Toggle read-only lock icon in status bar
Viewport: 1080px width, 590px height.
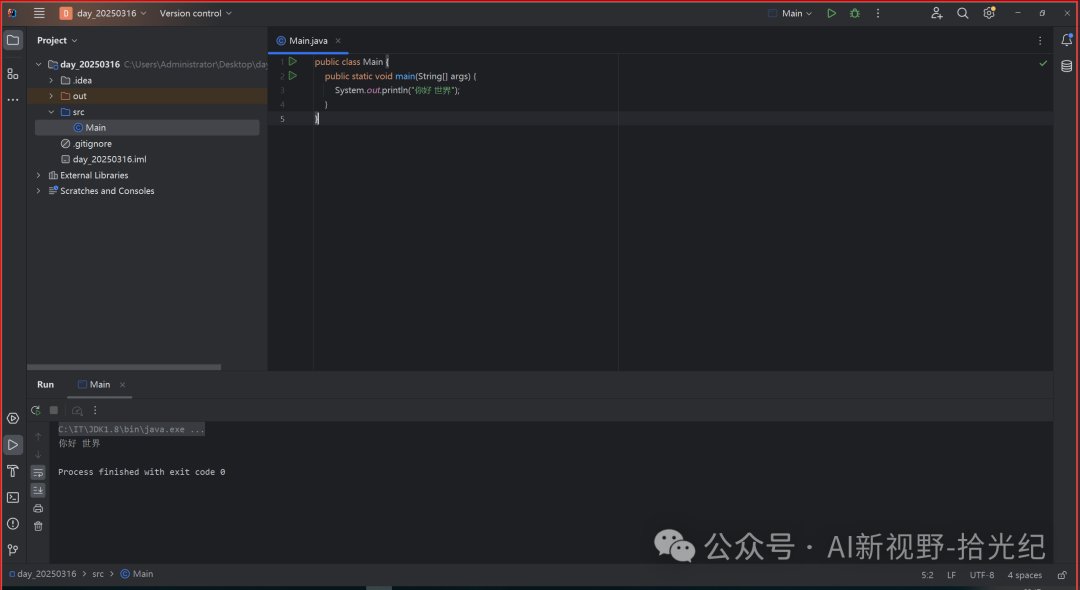pos(1062,575)
